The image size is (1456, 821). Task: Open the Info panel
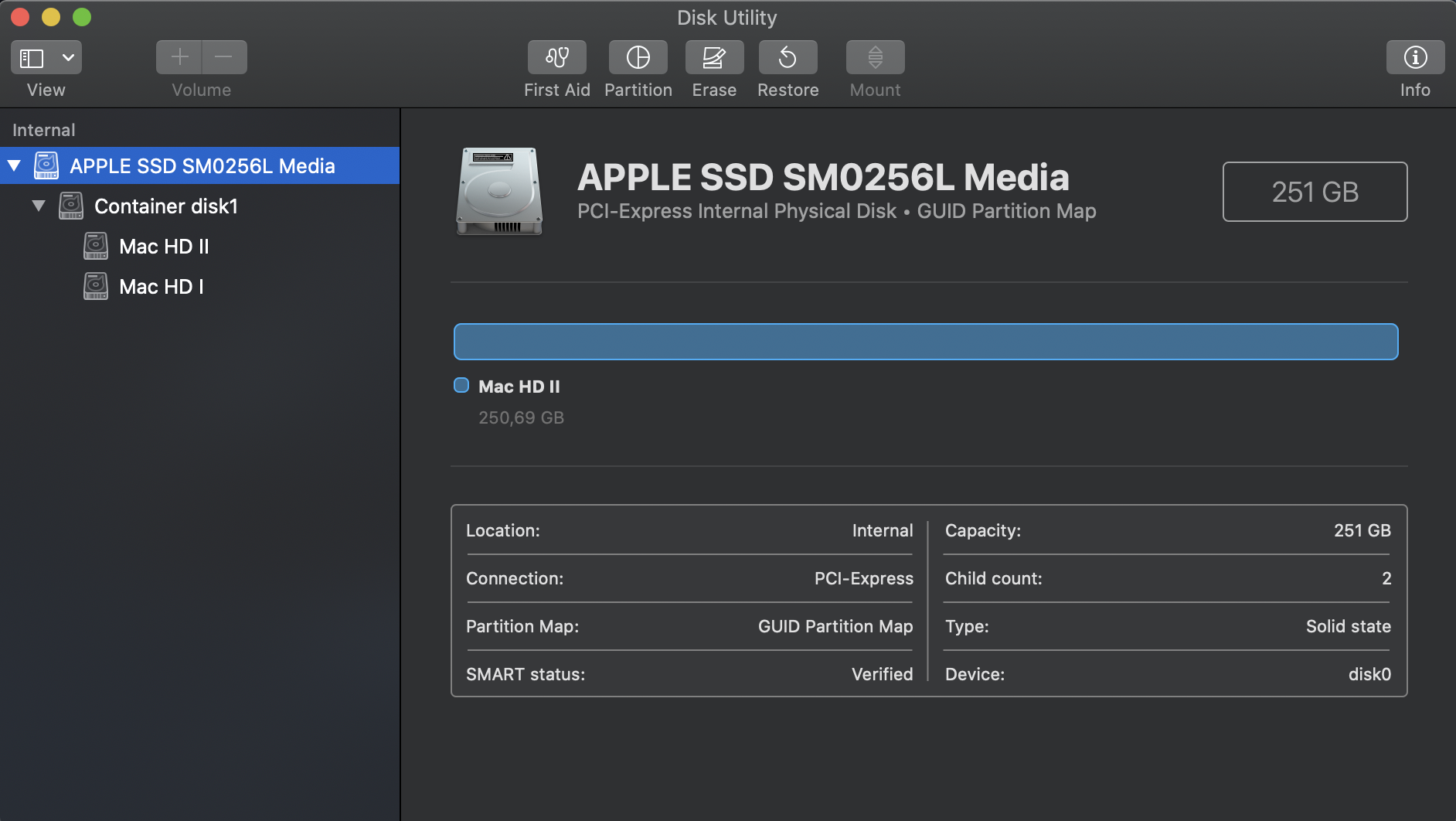point(1415,57)
